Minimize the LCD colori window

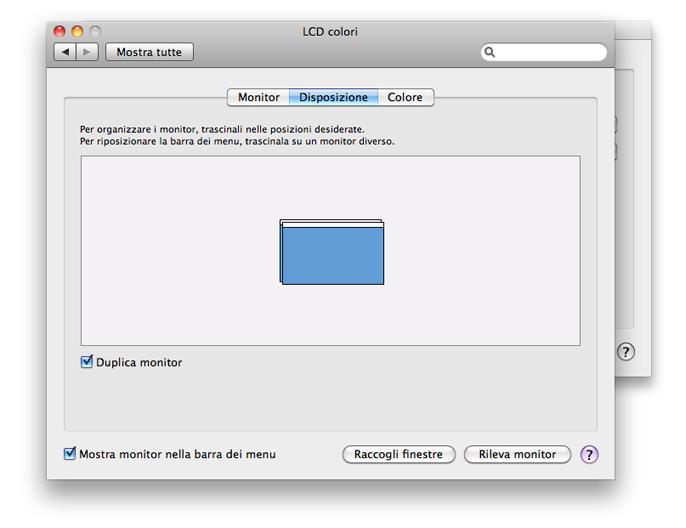(x=77, y=31)
